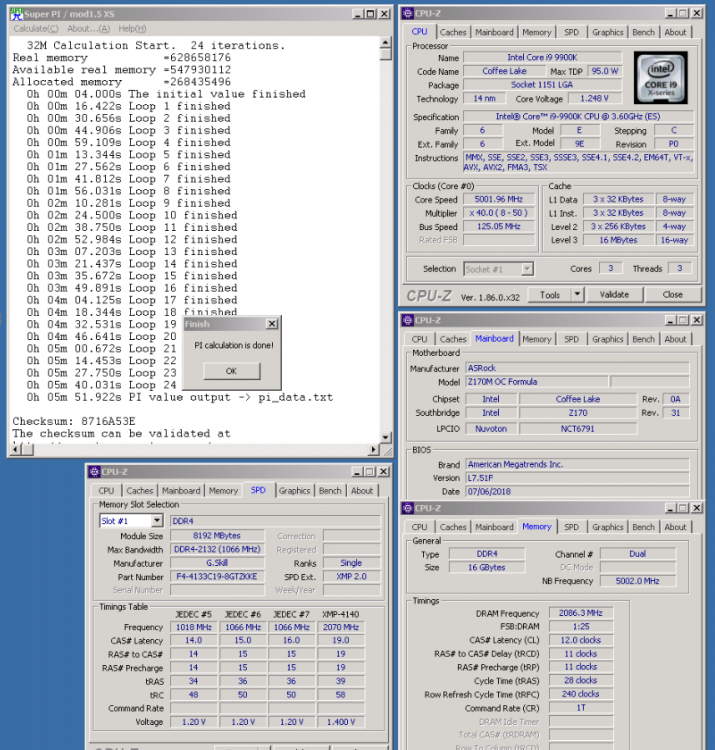This screenshot has width=715, height=750.
Task: Switch to Bench tab in top CPU-Z window
Action: tap(643, 32)
